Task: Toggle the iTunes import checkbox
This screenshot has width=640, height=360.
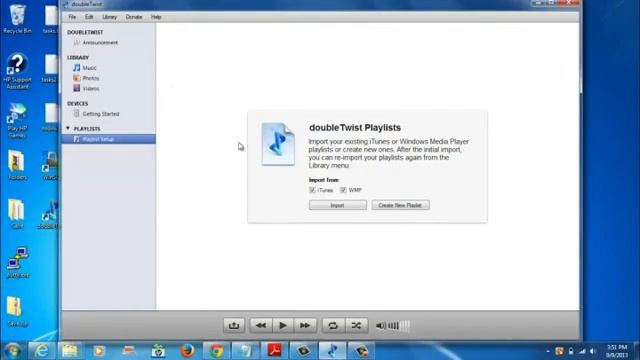Action: point(312,190)
